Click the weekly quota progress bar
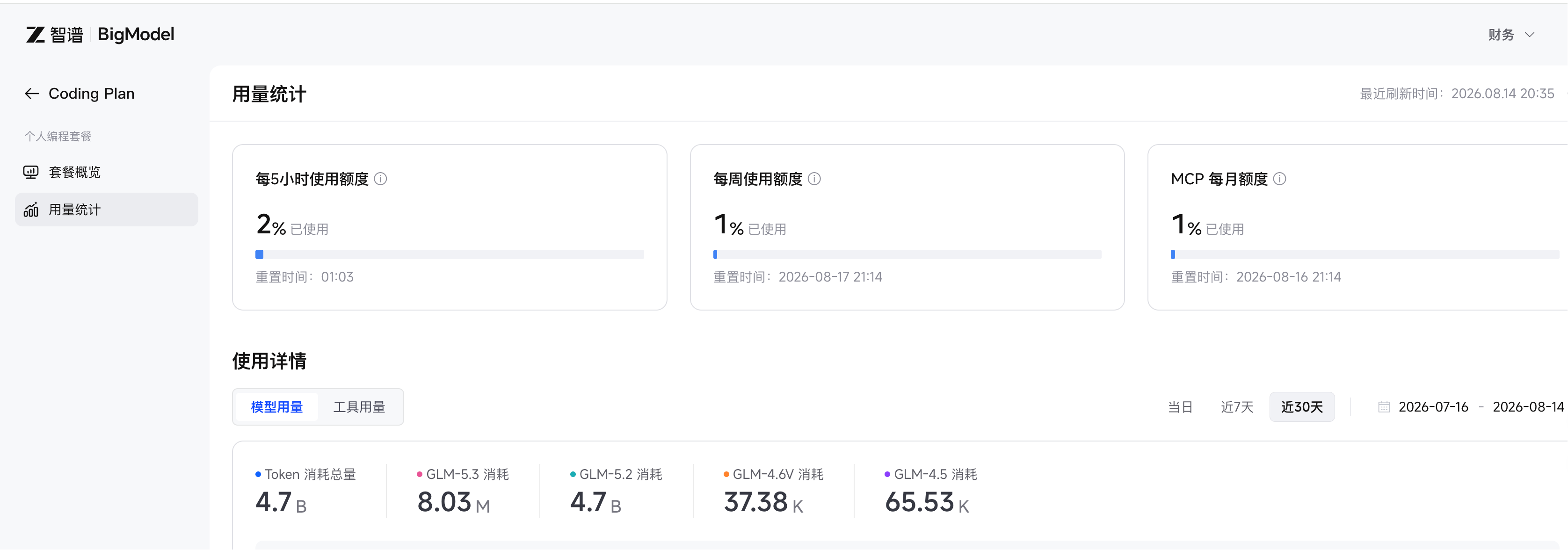The height and width of the screenshot is (550, 1568). pos(907,254)
